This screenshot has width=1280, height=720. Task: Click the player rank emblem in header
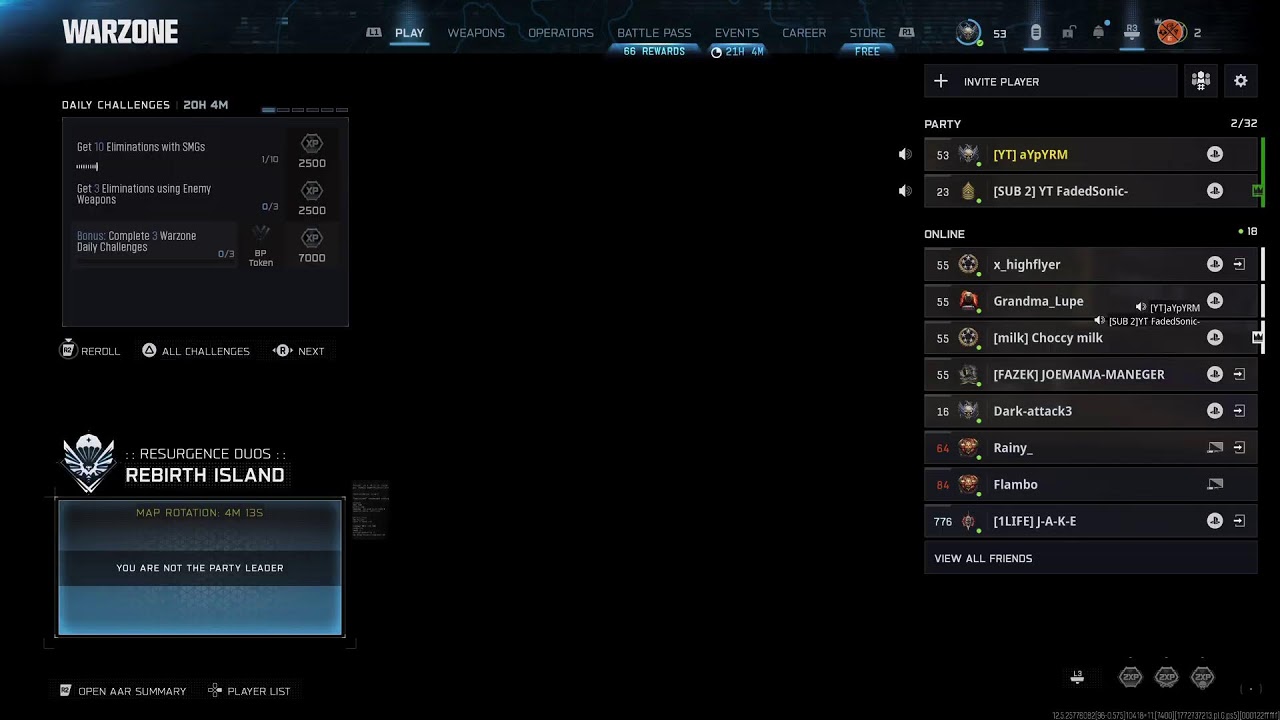(968, 32)
